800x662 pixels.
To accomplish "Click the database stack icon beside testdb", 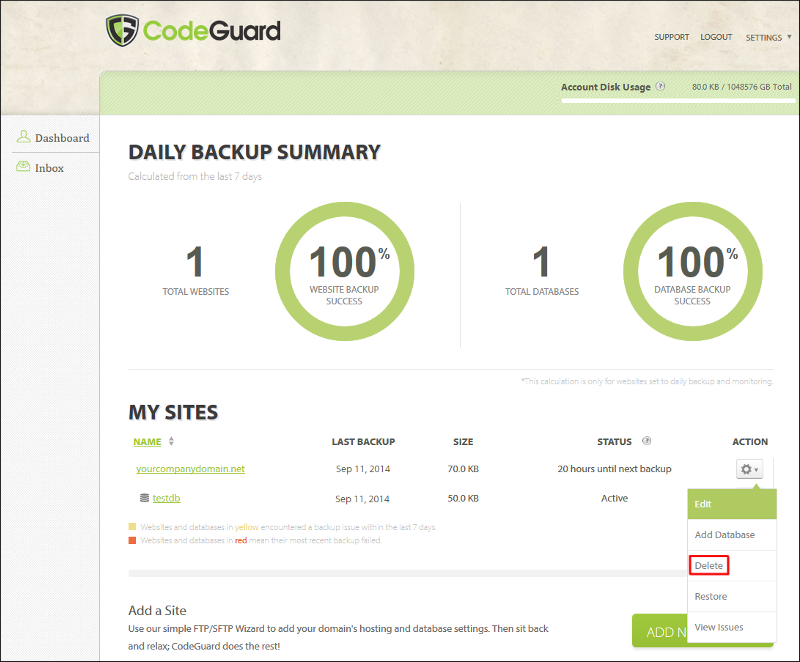I will click(x=144, y=498).
